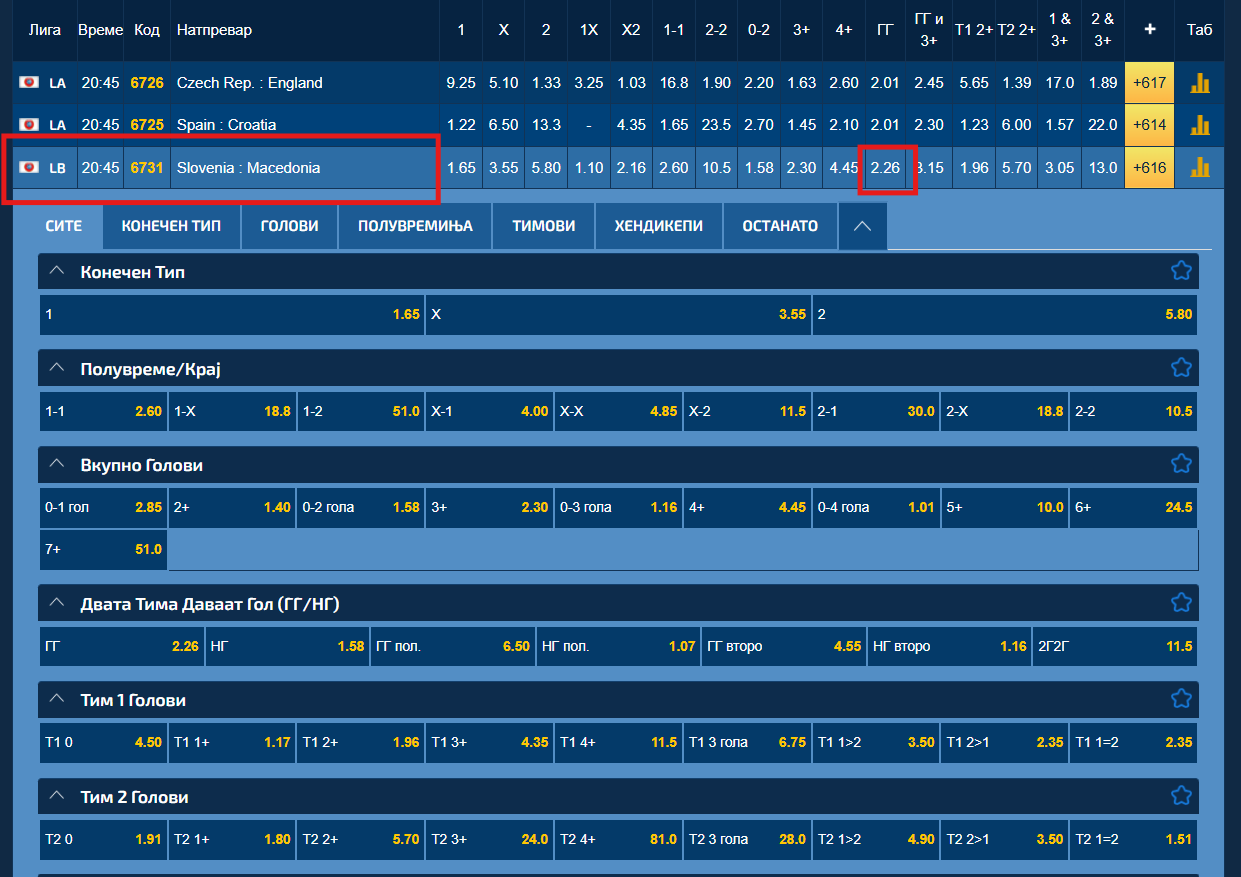Collapse the Вкупно Голови section

57,464
